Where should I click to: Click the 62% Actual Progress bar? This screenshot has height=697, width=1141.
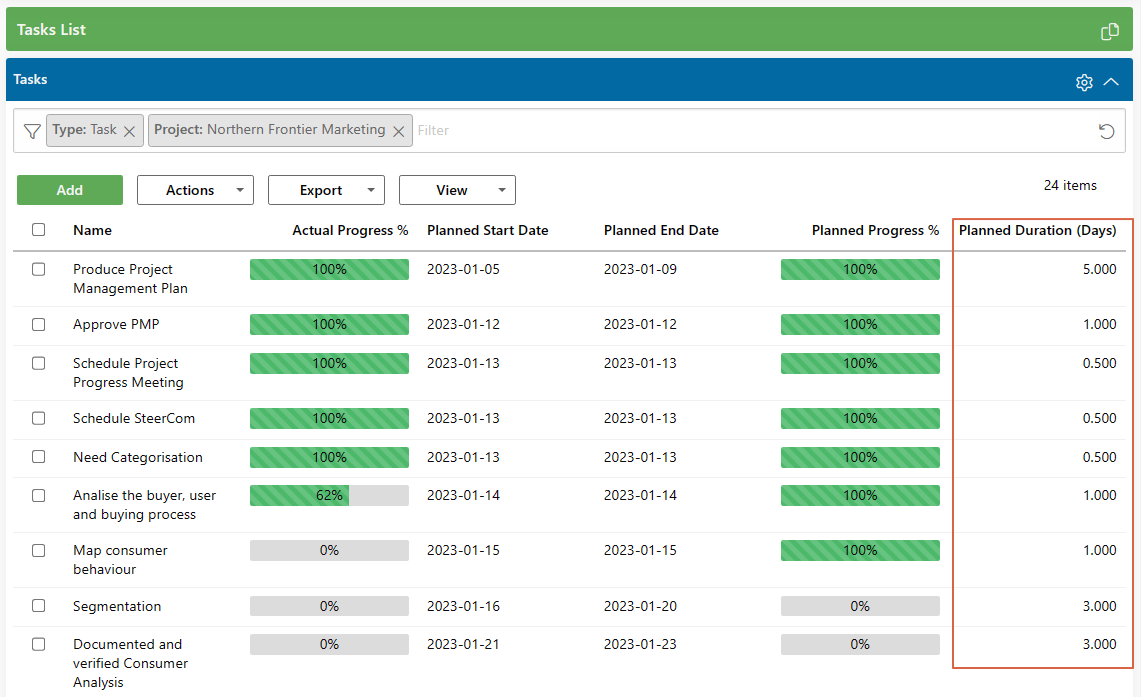pyautogui.click(x=328, y=495)
